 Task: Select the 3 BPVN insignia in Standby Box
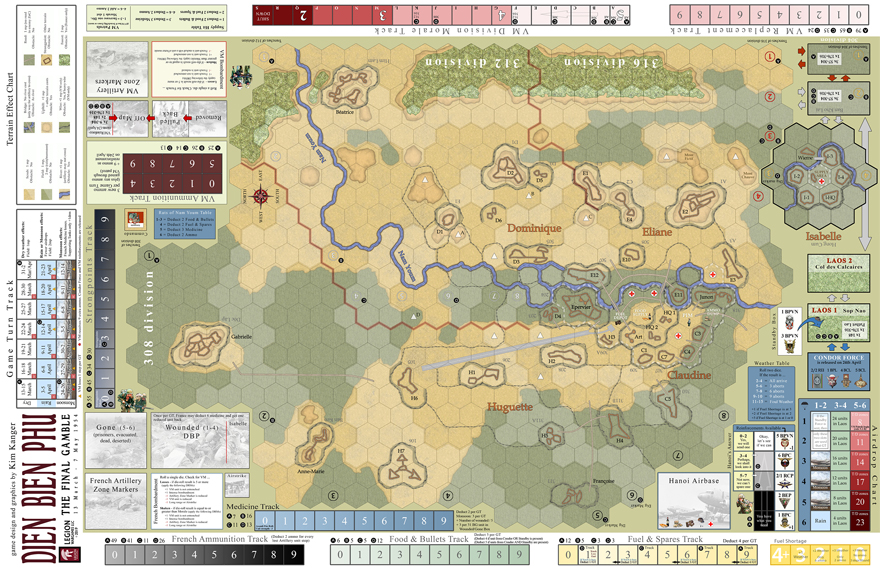(790, 347)
